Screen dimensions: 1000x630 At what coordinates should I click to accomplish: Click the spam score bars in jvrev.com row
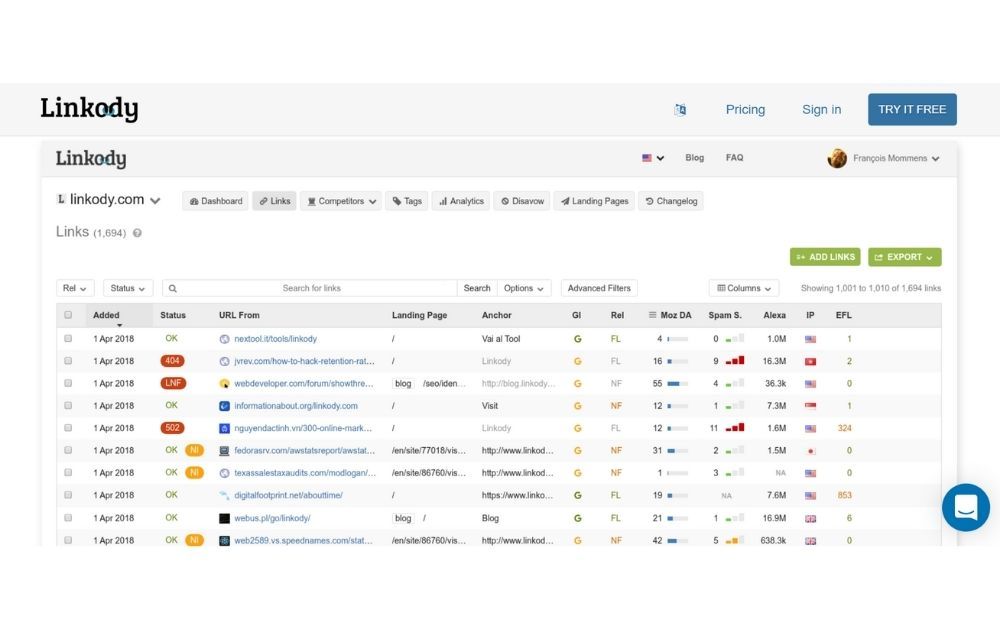click(735, 361)
